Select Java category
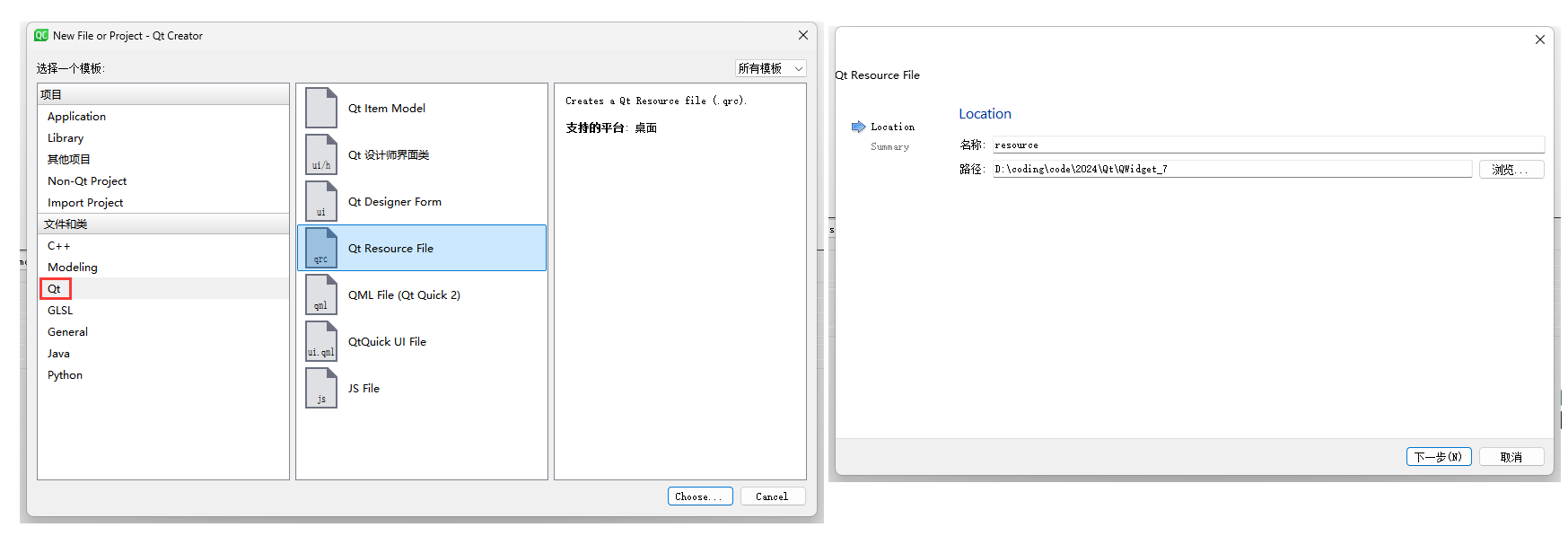This screenshot has width=1568, height=536. point(162,354)
